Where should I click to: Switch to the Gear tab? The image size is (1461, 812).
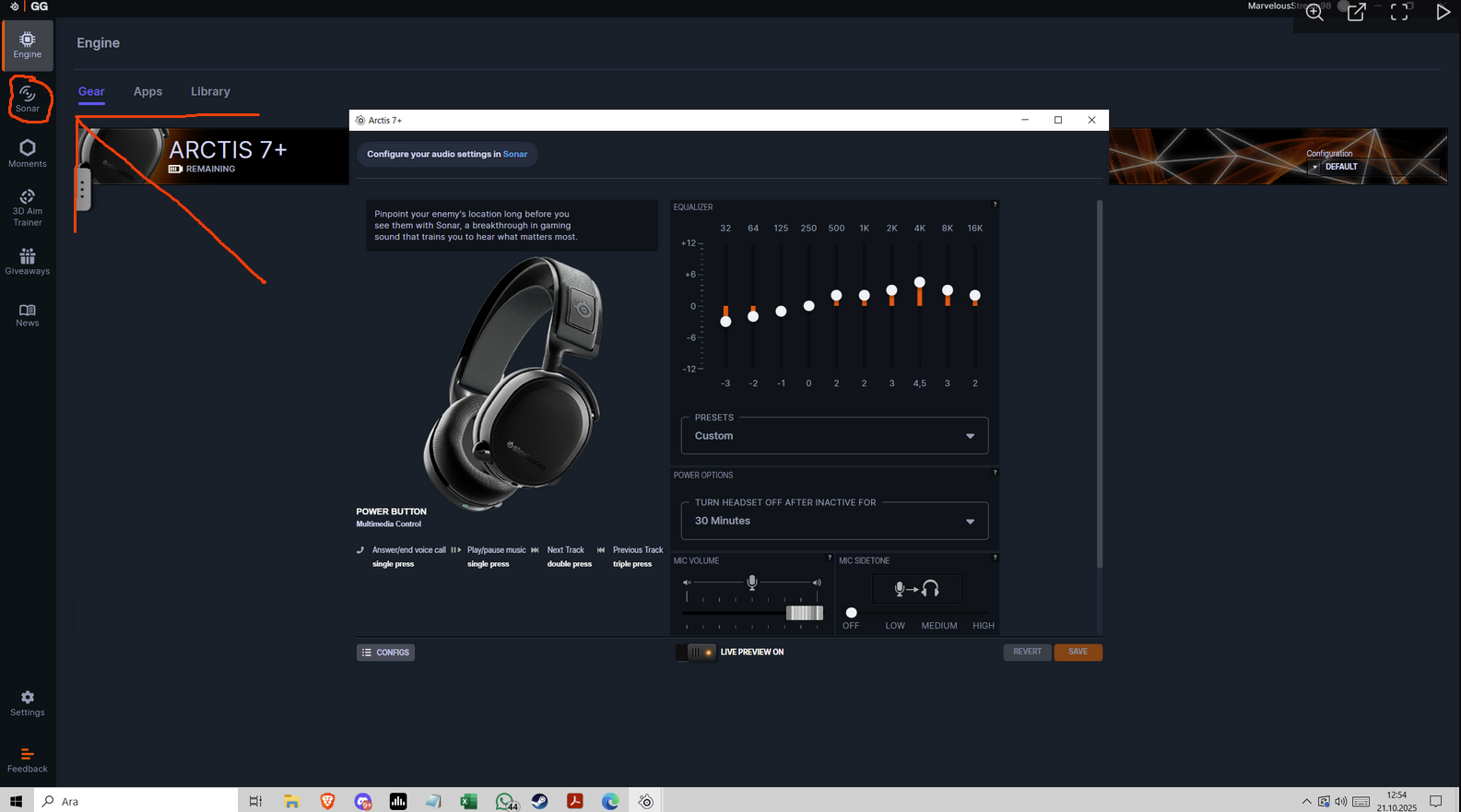(x=91, y=91)
